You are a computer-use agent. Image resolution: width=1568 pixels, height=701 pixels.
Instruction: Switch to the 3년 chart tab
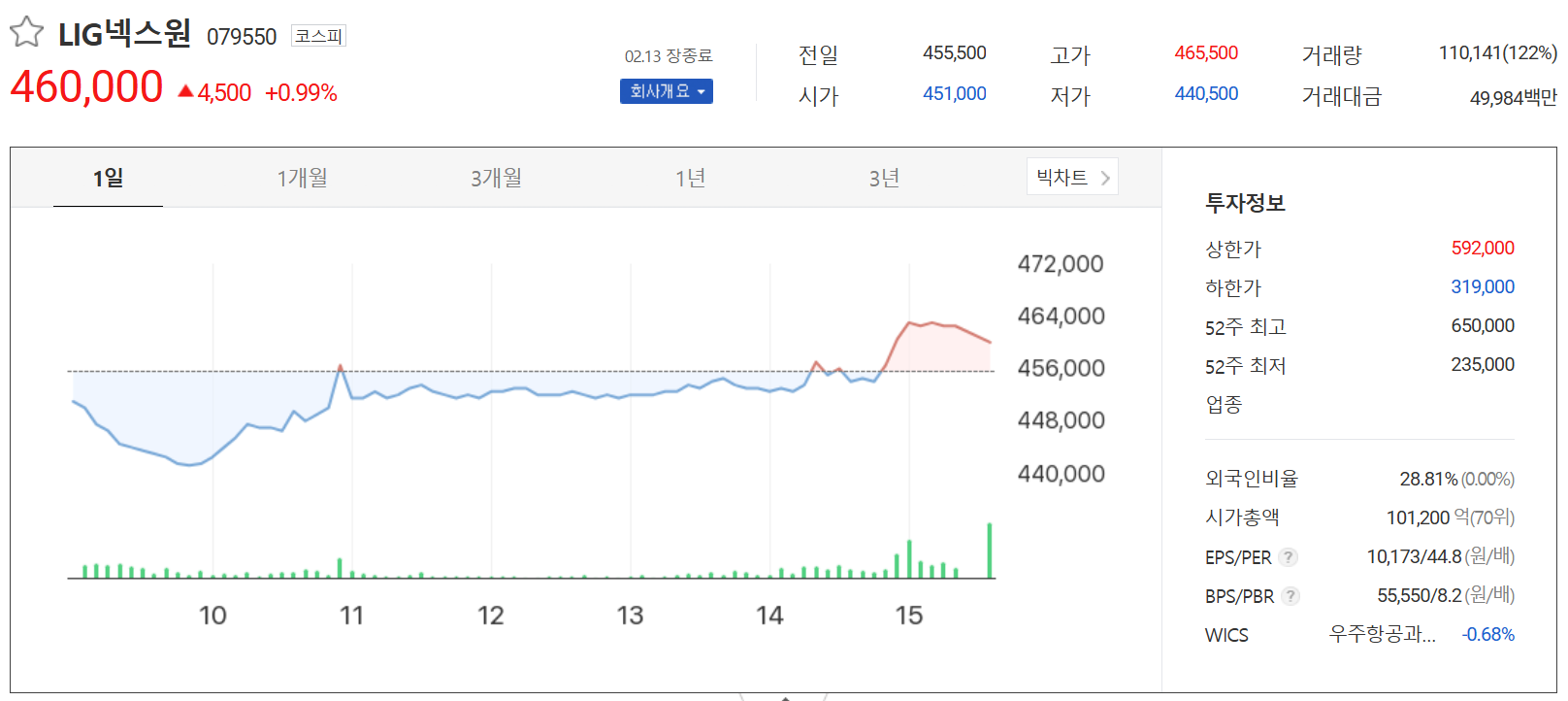click(884, 178)
